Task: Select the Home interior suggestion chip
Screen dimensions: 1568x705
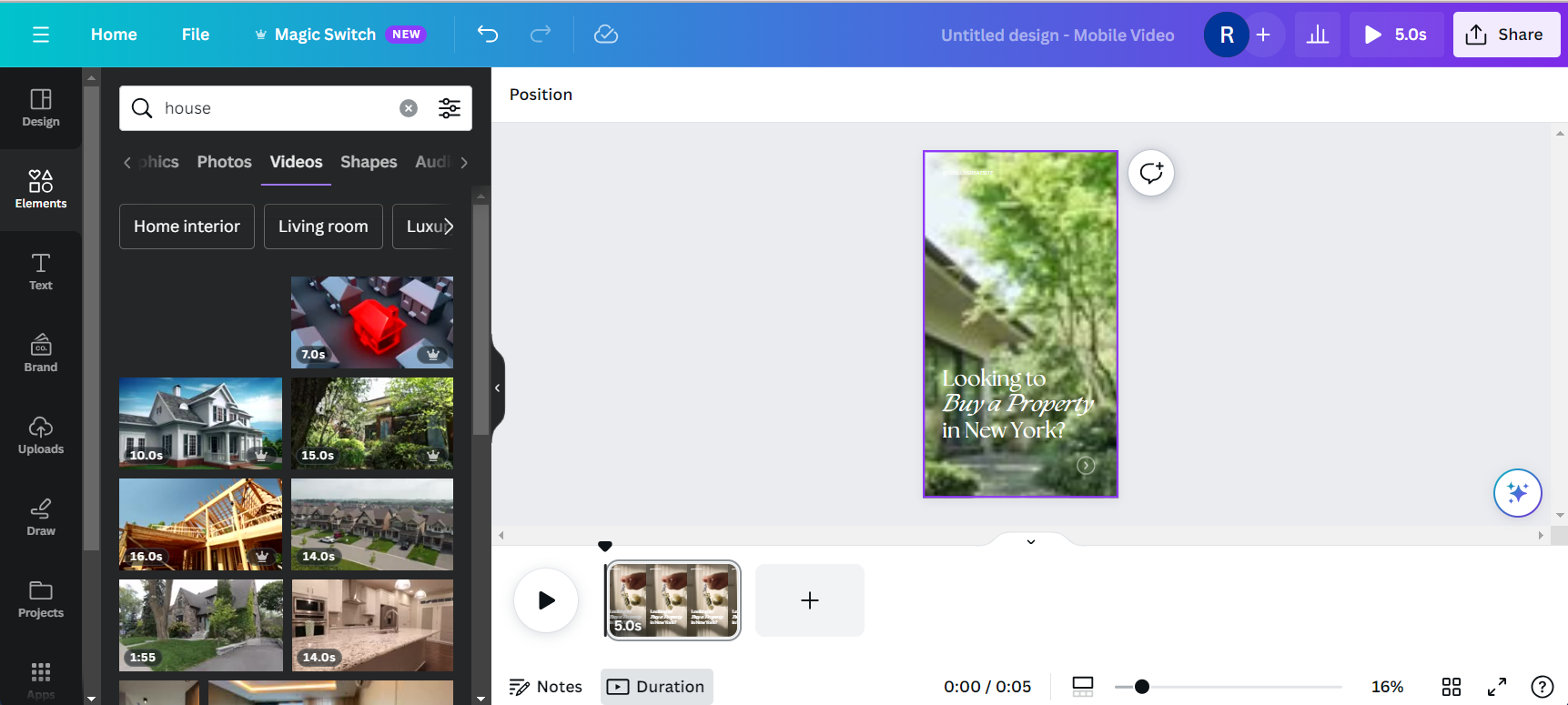Action: (187, 227)
